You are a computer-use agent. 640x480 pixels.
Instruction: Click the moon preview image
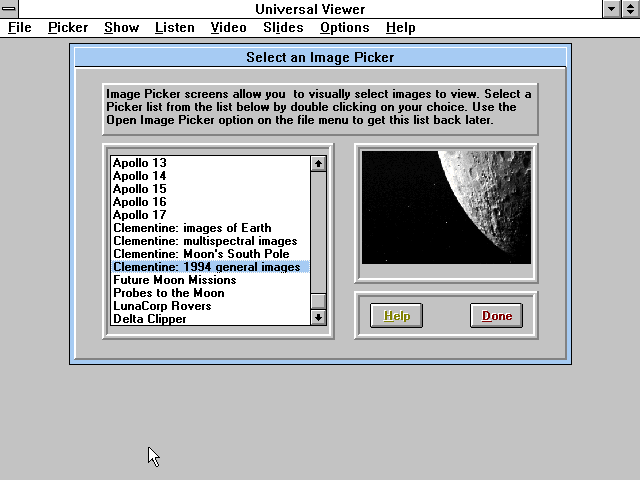coord(446,207)
